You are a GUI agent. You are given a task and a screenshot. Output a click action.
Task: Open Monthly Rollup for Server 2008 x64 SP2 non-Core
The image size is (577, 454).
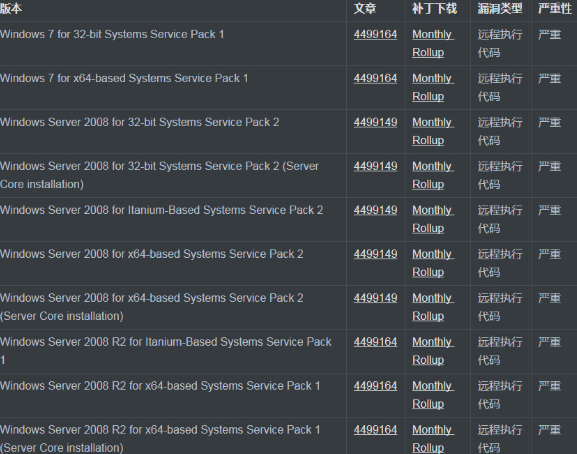(x=433, y=263)
